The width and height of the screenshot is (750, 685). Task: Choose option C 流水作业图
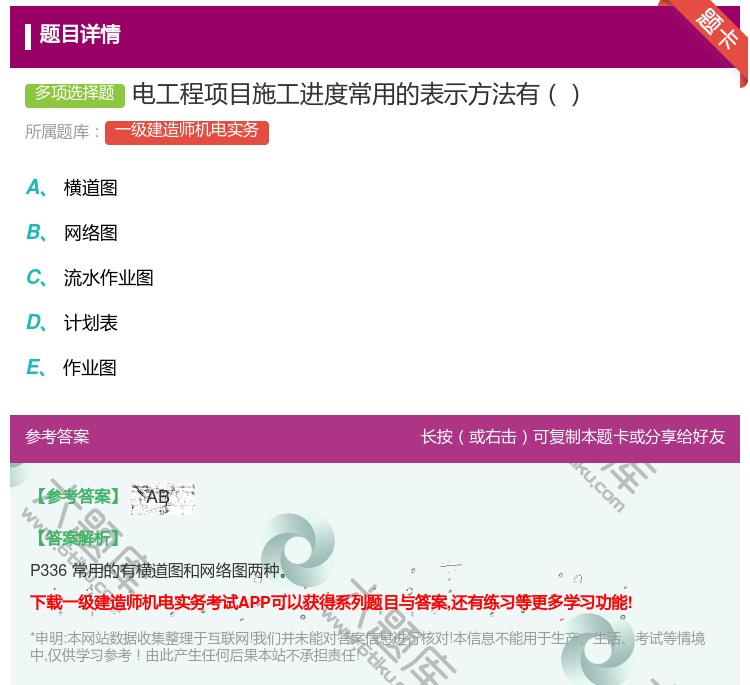90,277
